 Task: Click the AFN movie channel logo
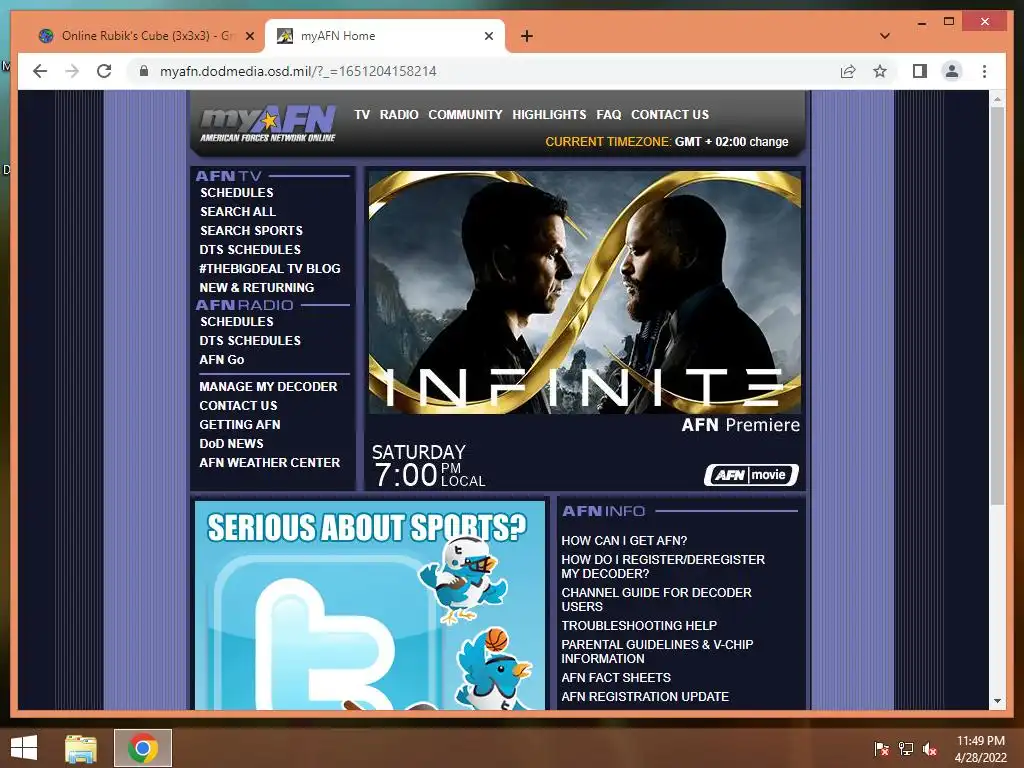751,475
